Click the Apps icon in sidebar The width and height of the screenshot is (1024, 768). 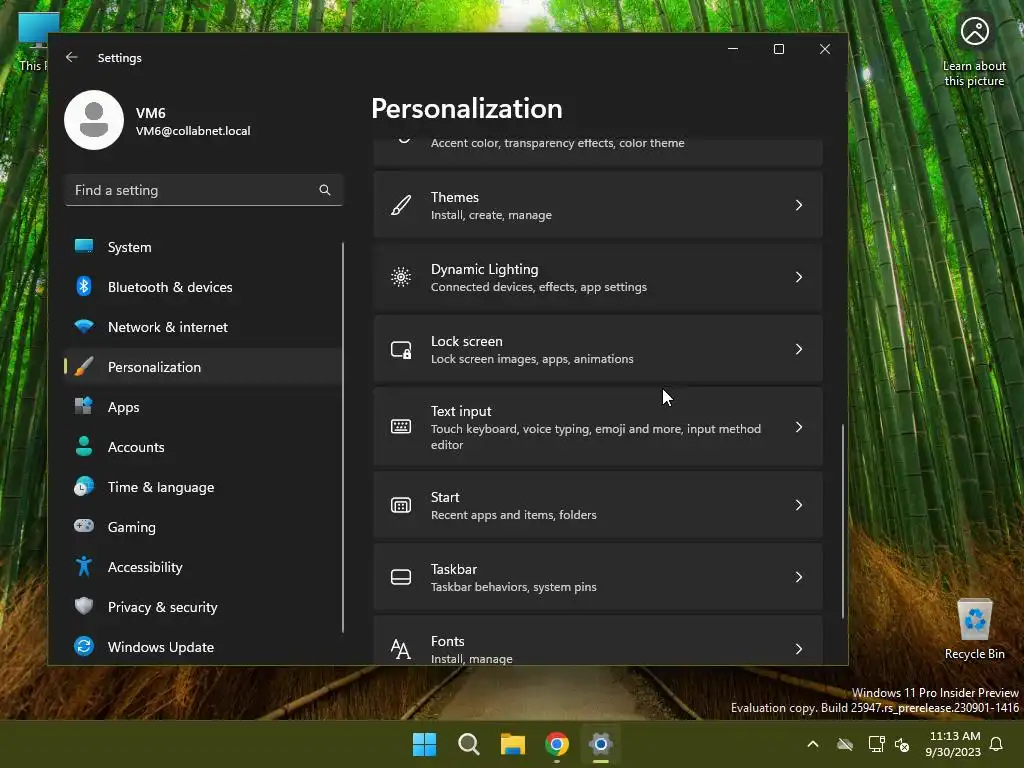pyautogui.click(x=84, y=406)
